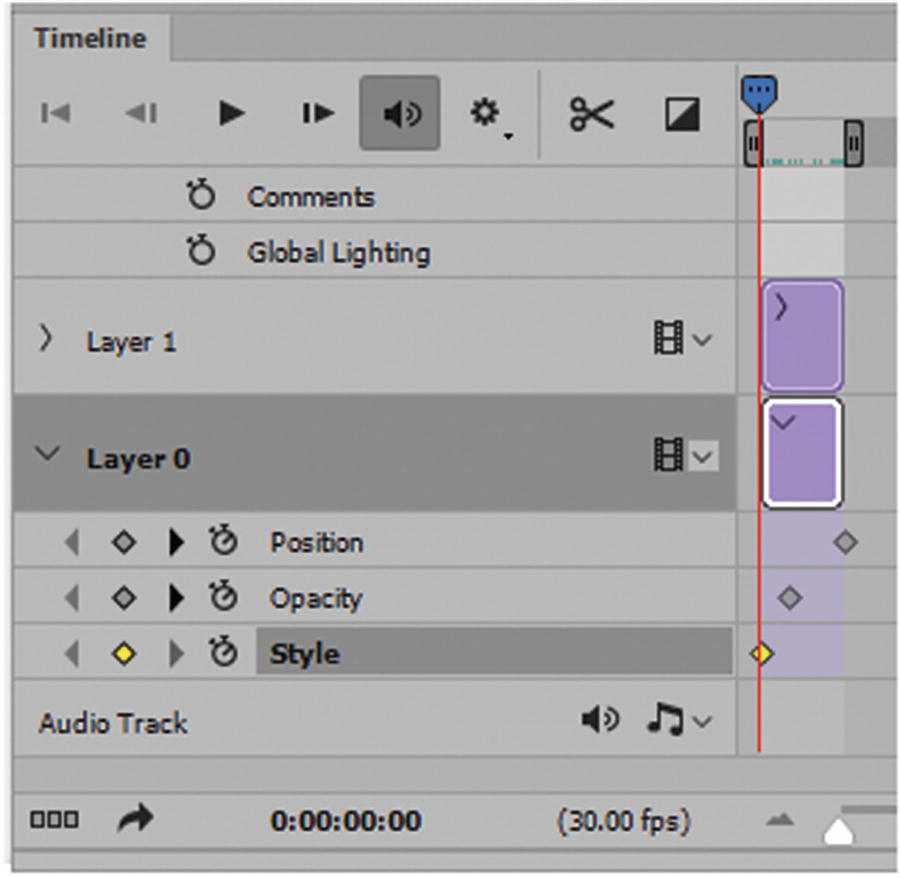Collapse the Layer 0 track
Image resolution: width=900 pixels, height=878 pixels.
pos(45,455)
